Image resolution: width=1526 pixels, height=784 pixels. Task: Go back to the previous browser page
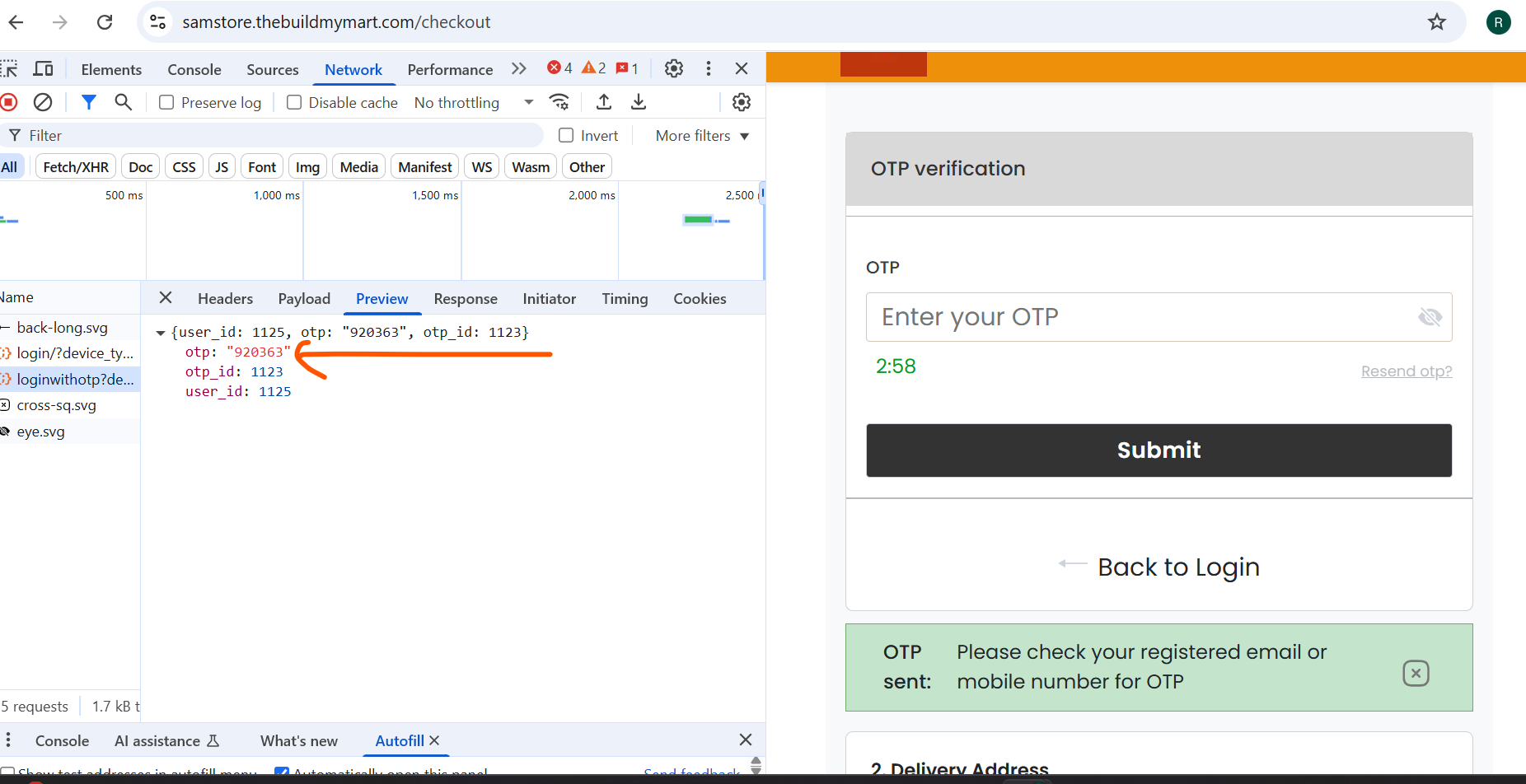16,22
